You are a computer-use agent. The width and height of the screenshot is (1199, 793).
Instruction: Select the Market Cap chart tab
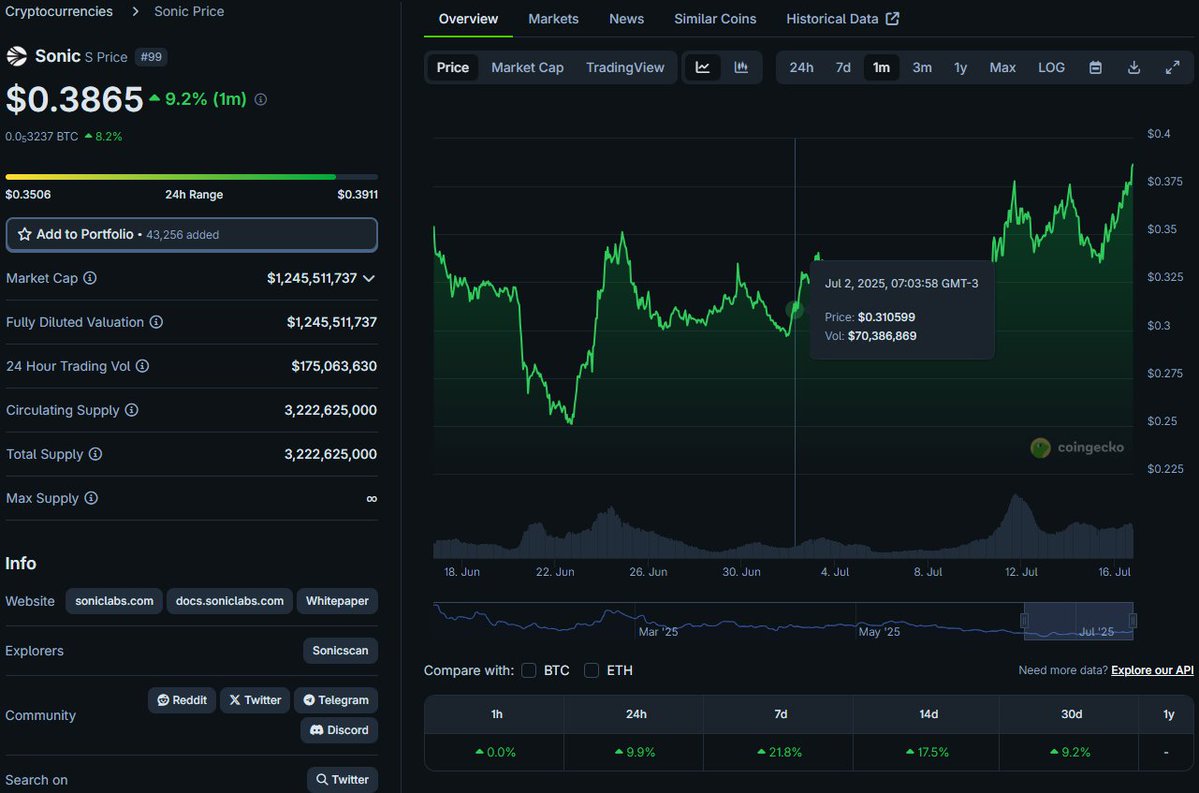pos(528,67)
